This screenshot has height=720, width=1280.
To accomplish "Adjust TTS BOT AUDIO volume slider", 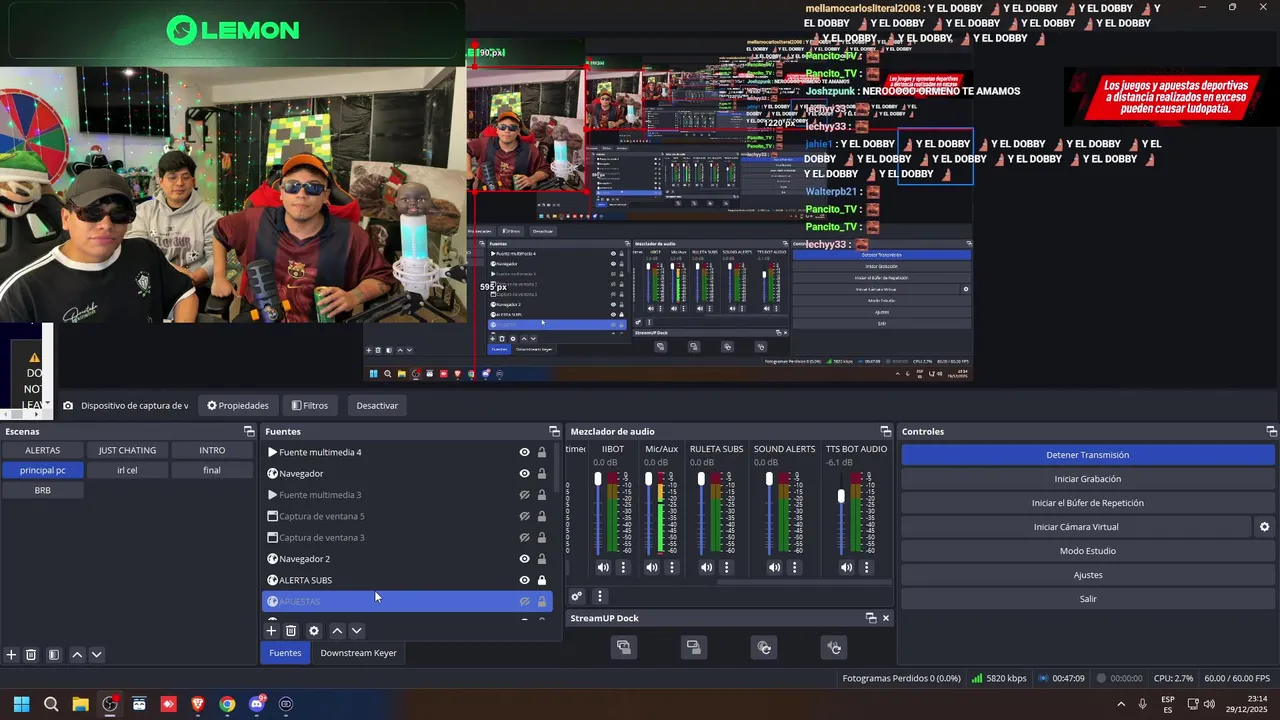I will pos(841,497).
